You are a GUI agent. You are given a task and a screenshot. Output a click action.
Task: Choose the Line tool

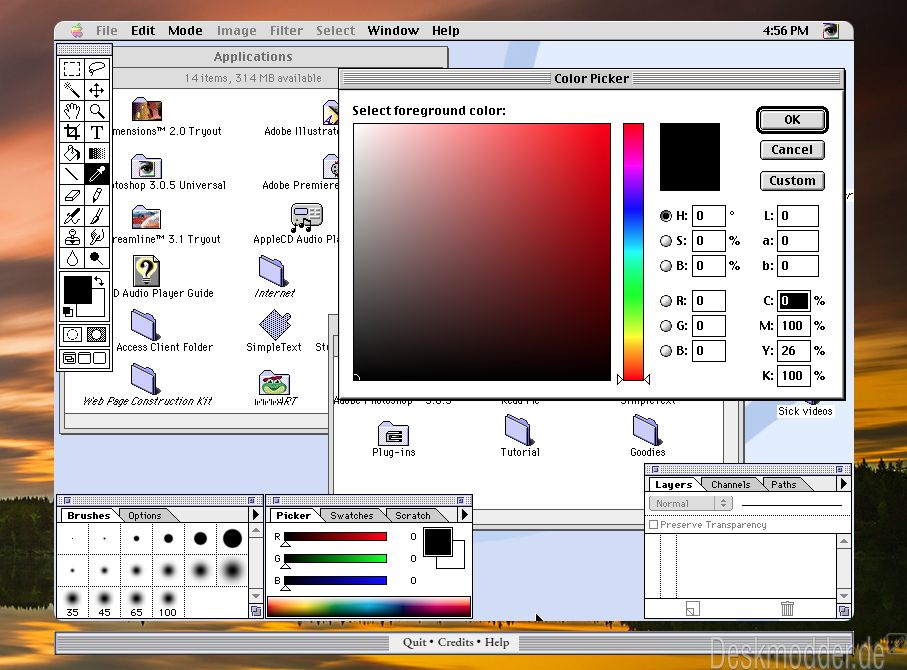[72, 174]
